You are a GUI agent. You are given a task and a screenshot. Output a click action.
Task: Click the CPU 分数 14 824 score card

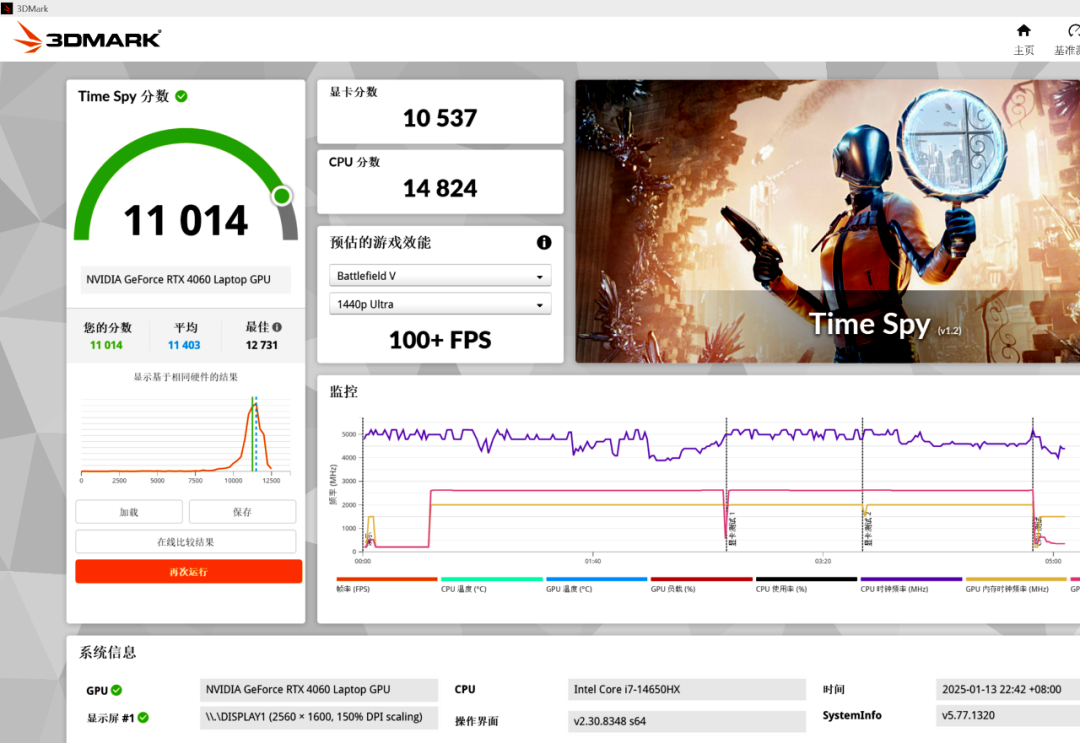[x=440, y=182]
